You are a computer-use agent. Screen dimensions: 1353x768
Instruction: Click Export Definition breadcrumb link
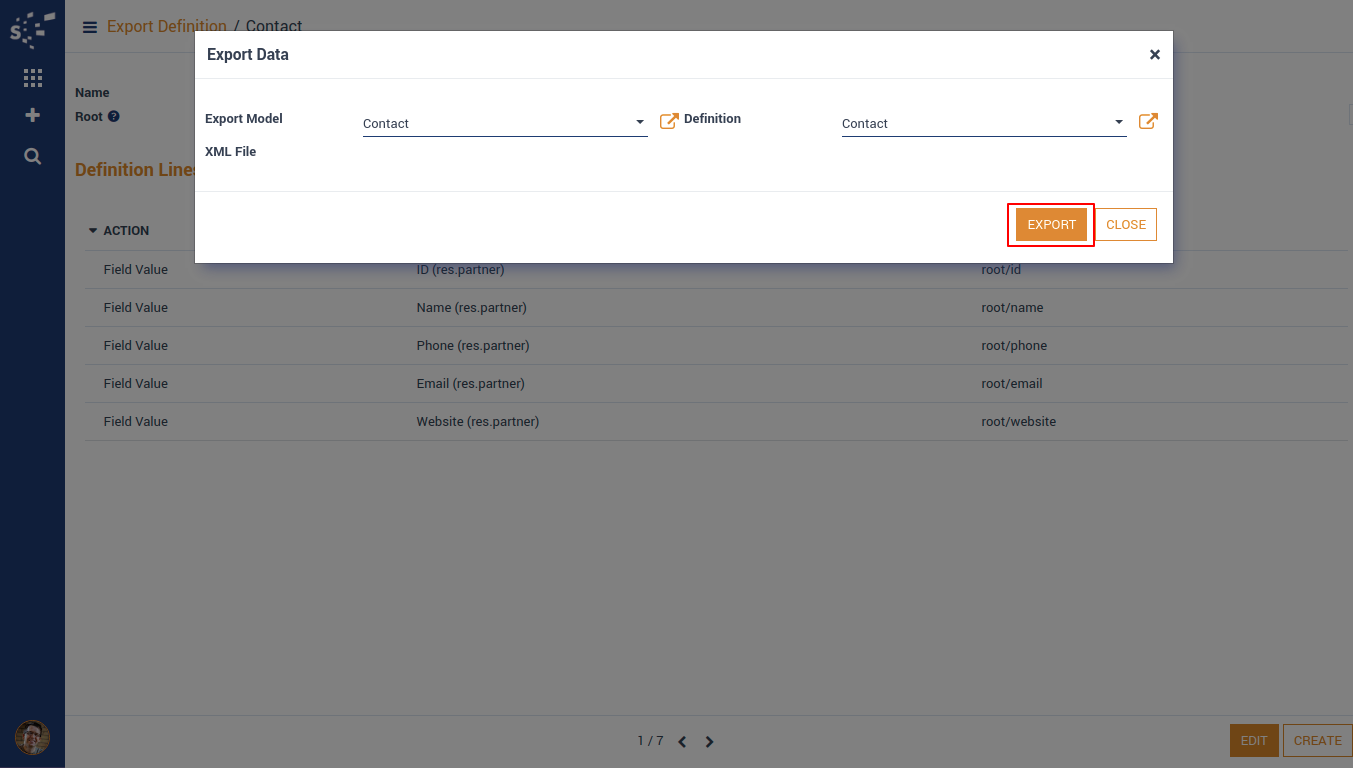coord(166,27)
